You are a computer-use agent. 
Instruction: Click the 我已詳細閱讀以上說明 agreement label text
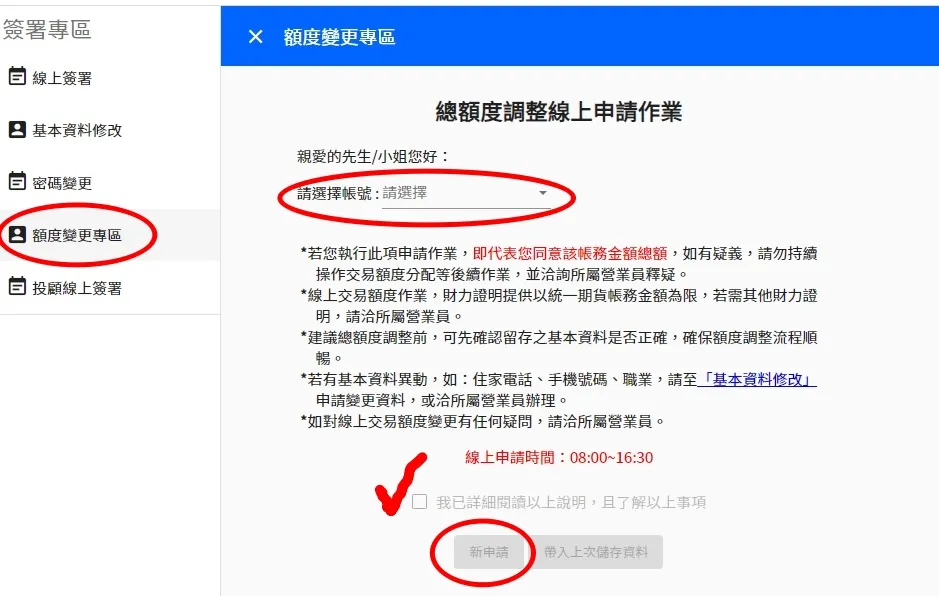571,502
